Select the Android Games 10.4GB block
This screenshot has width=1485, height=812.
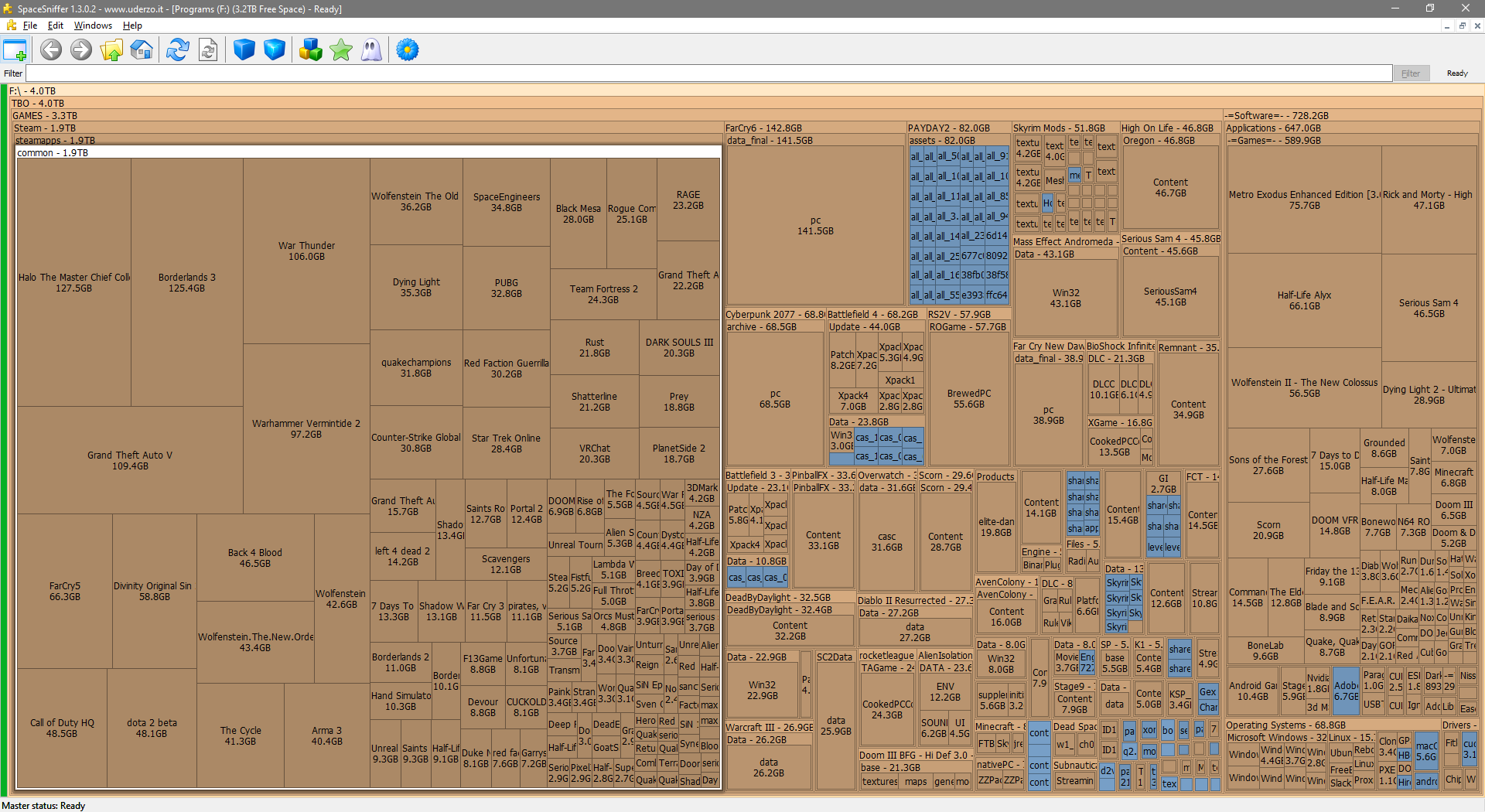pyautogui.click(x=1253, y=691)
